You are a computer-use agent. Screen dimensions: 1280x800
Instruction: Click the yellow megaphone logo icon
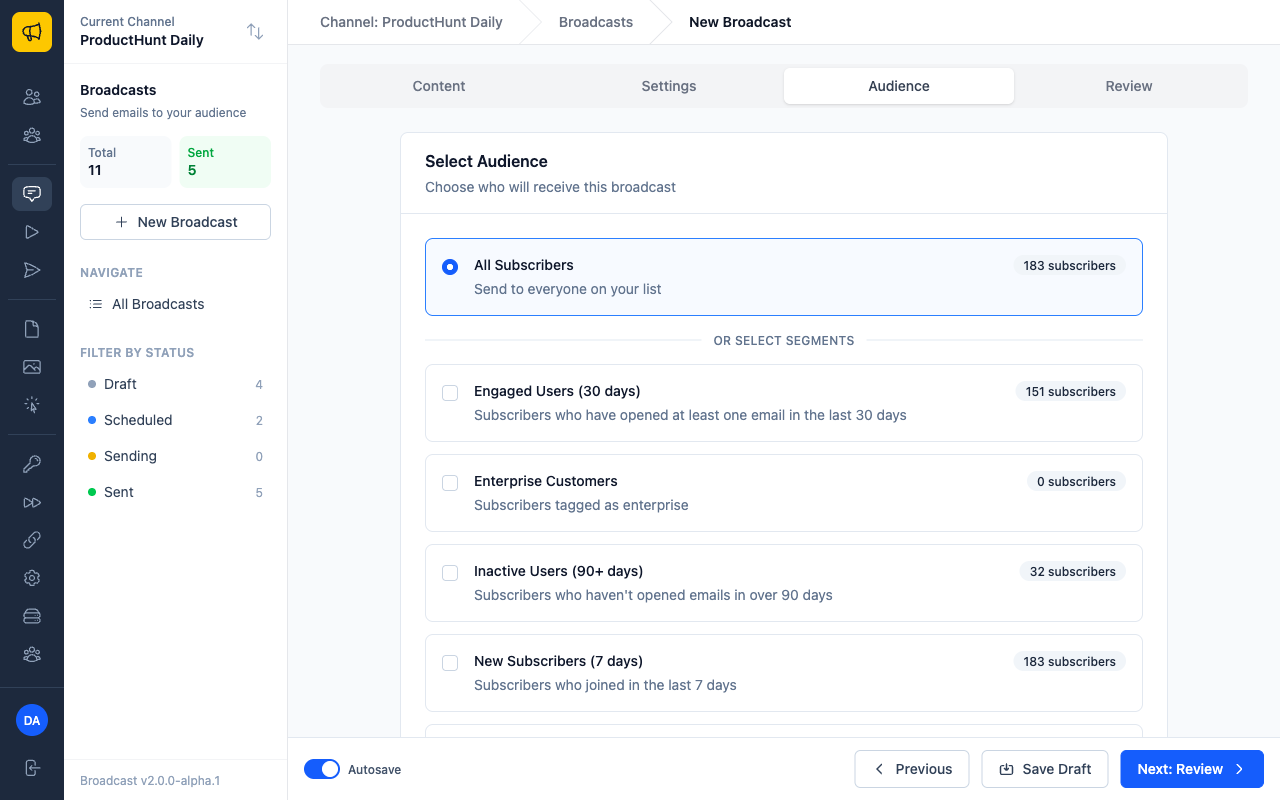tap(32, 32)
